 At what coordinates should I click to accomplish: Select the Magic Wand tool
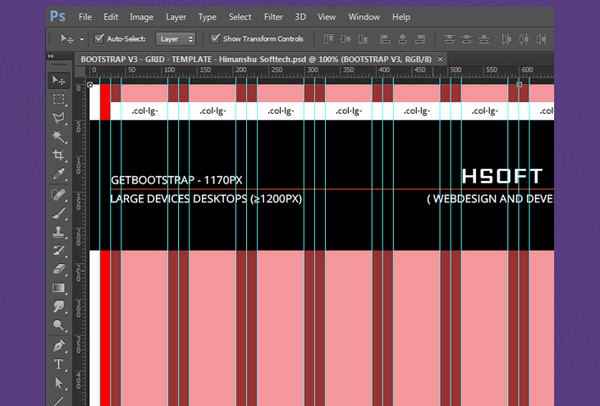[59, 137]
